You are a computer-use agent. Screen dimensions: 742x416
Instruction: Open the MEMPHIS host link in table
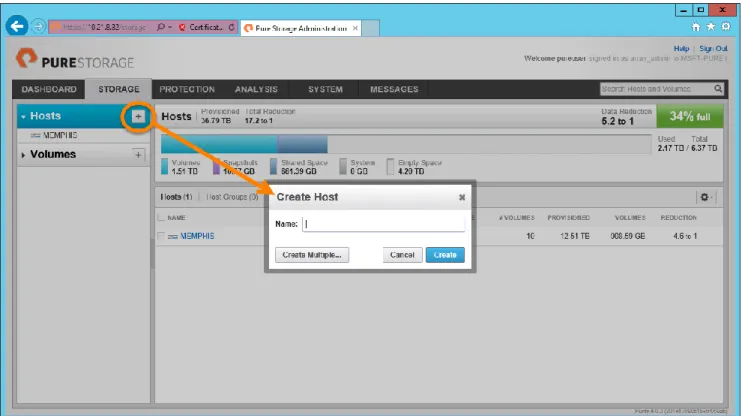click(x=197, y=236)
